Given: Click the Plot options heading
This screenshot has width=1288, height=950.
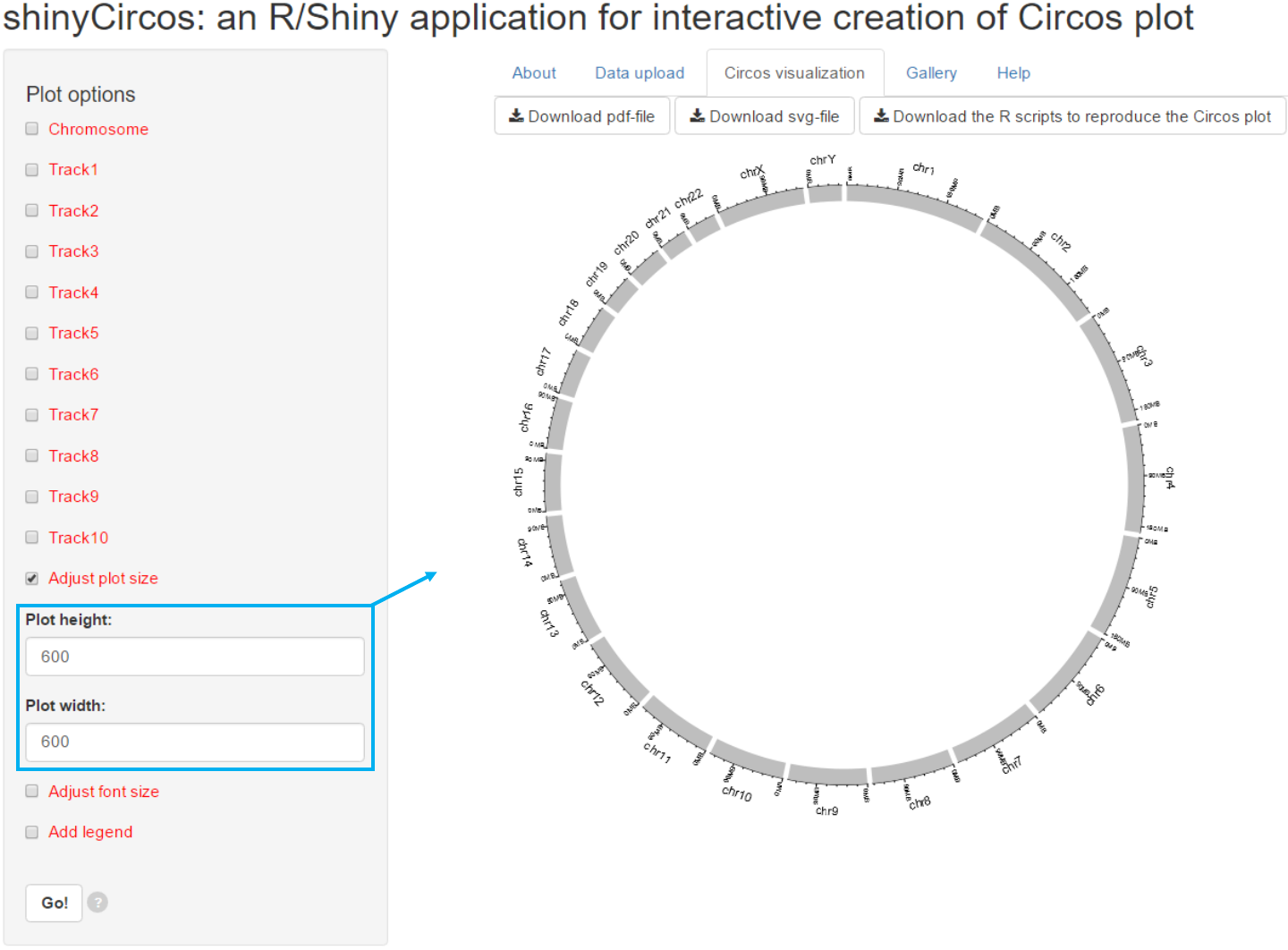Looking at the screenshot, I should tap(80, 95).
